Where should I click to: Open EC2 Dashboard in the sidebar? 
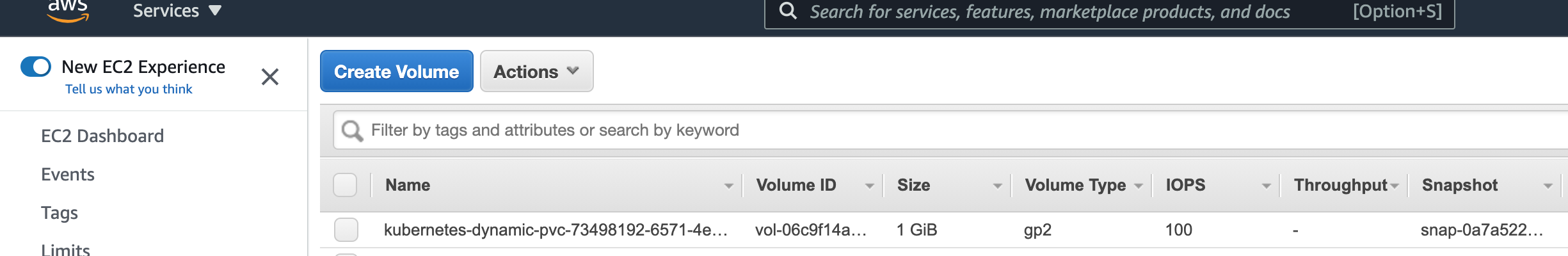click(102, 136)
